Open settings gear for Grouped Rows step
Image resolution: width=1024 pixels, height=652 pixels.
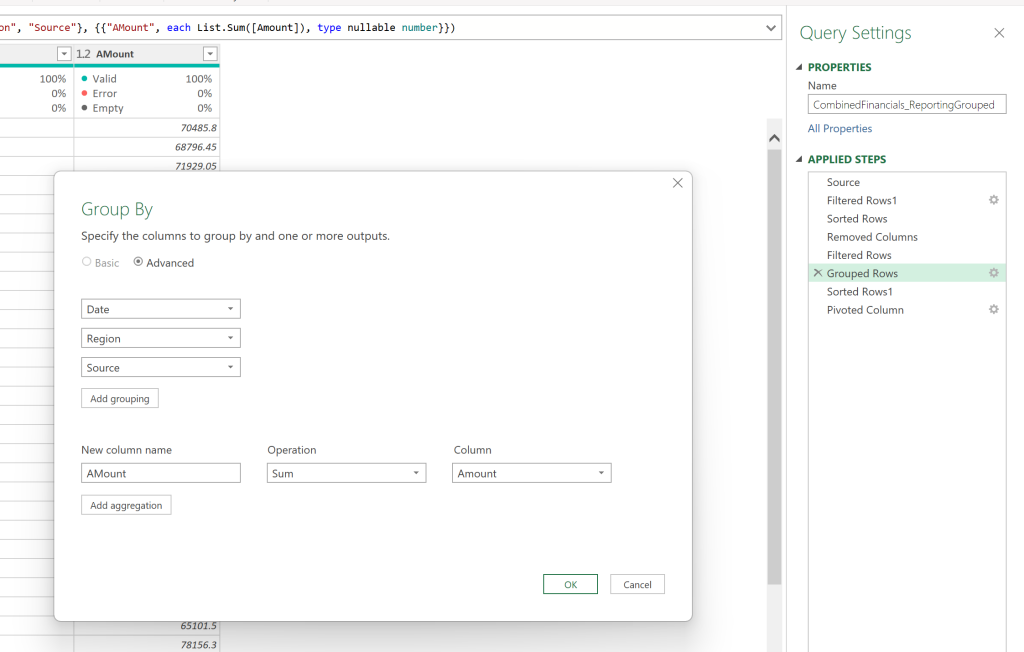pyautogui.click(x=993, y=273)
